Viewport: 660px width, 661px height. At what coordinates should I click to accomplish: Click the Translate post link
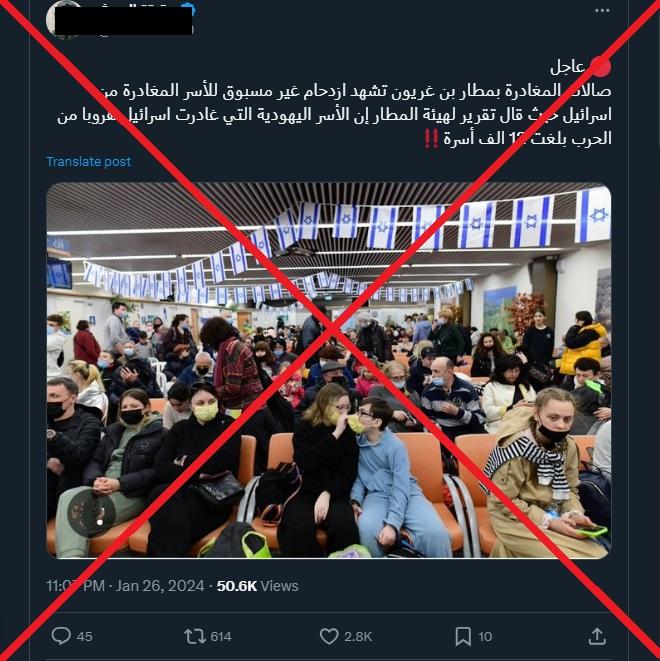click(89, 161)
